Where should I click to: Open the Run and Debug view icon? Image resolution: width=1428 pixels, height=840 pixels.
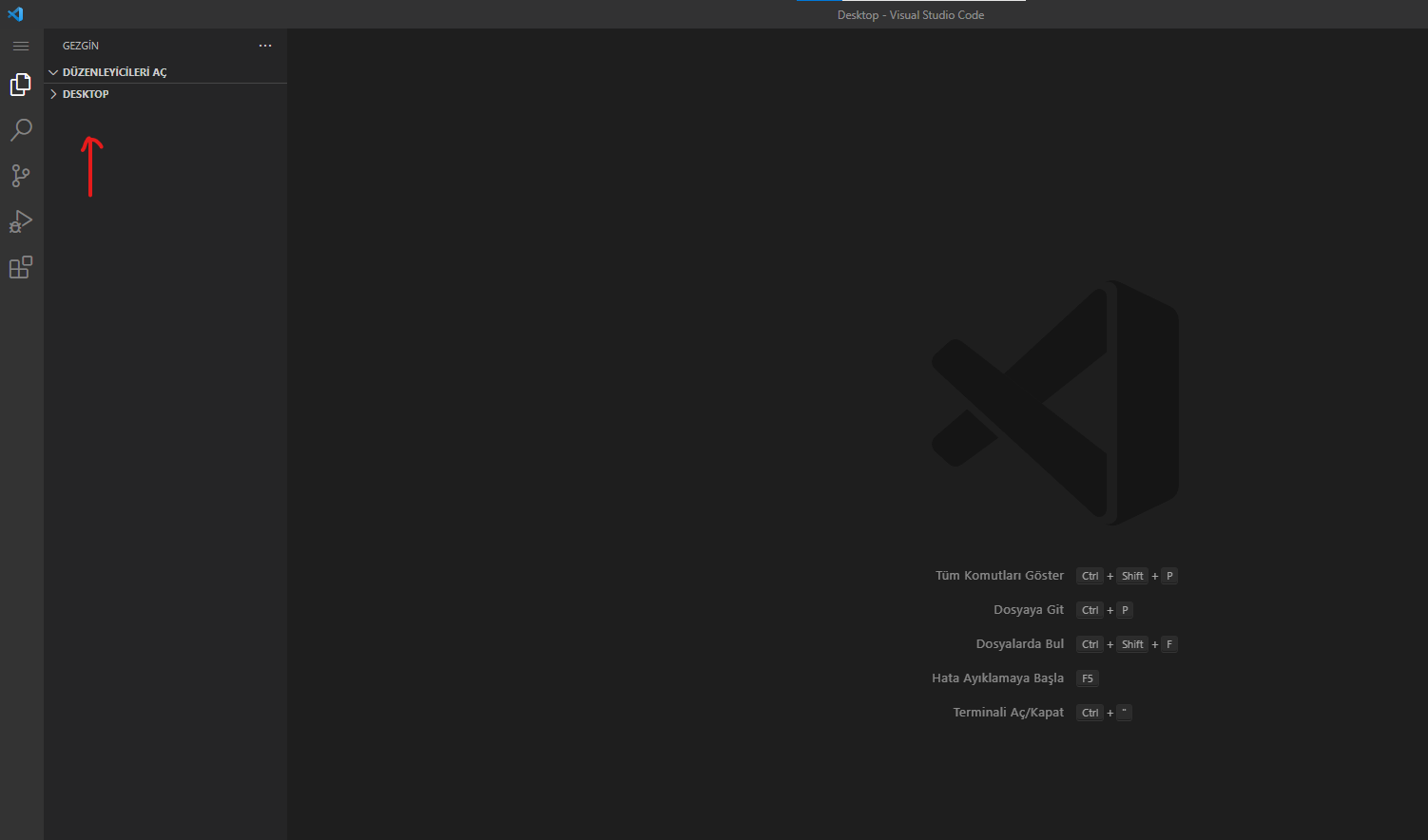(21, 221)
